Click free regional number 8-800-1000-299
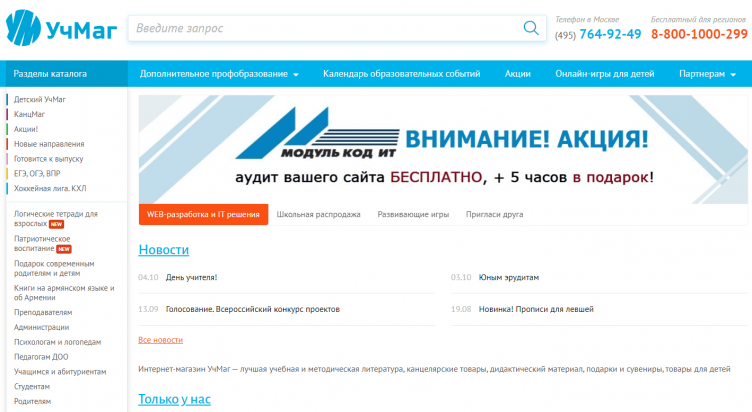Screen dimensions: 752x412 tap(699, 34)
